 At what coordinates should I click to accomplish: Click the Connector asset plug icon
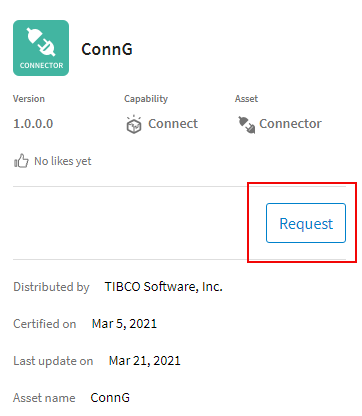[x=246, y=125]
